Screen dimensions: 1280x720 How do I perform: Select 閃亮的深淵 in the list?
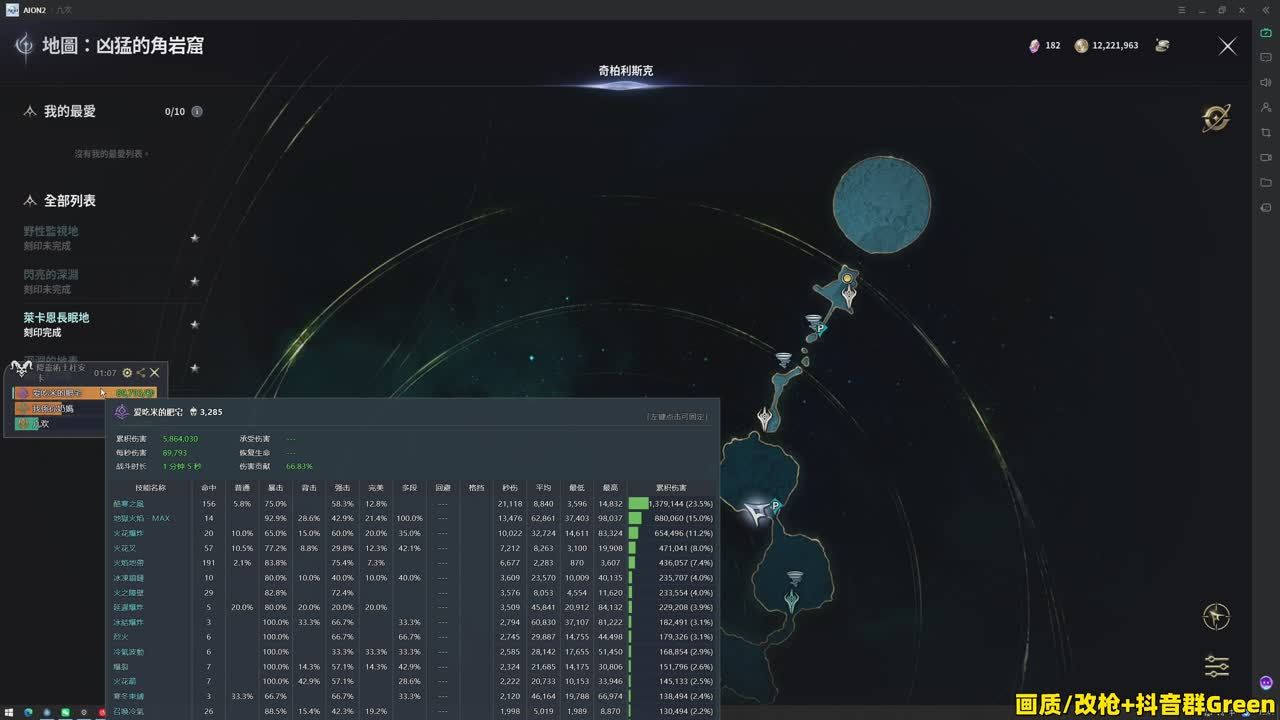pyautogui.click(x=51, y=281)
